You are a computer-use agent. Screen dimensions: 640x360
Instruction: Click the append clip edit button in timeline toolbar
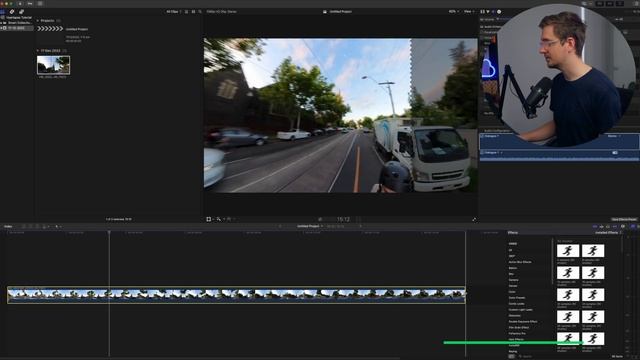(x=37, y=227)
